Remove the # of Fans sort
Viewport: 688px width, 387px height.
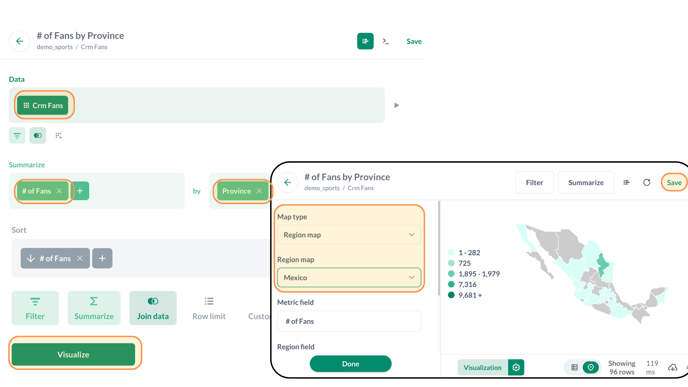tap(80, 258)
